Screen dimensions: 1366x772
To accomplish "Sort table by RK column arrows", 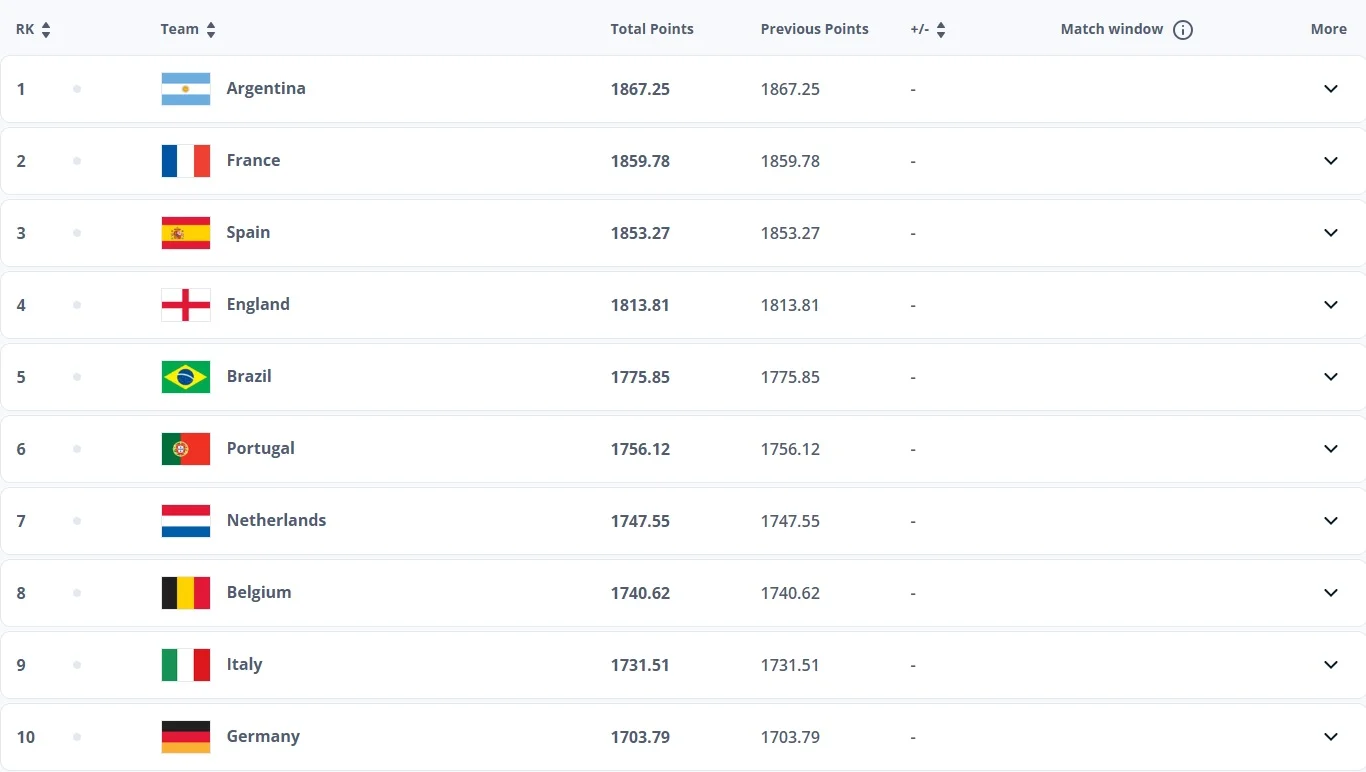I will (x=46, y=30).
